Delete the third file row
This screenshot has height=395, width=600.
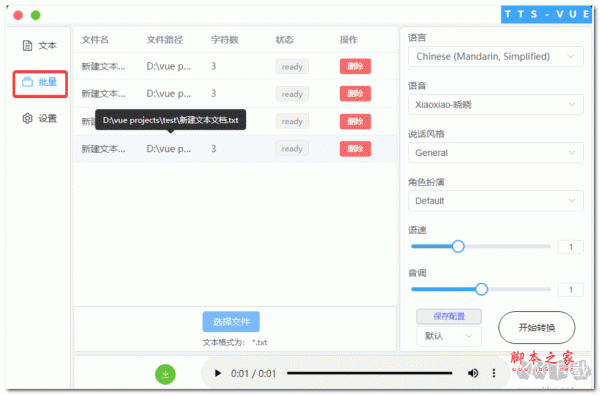point(355,121)
